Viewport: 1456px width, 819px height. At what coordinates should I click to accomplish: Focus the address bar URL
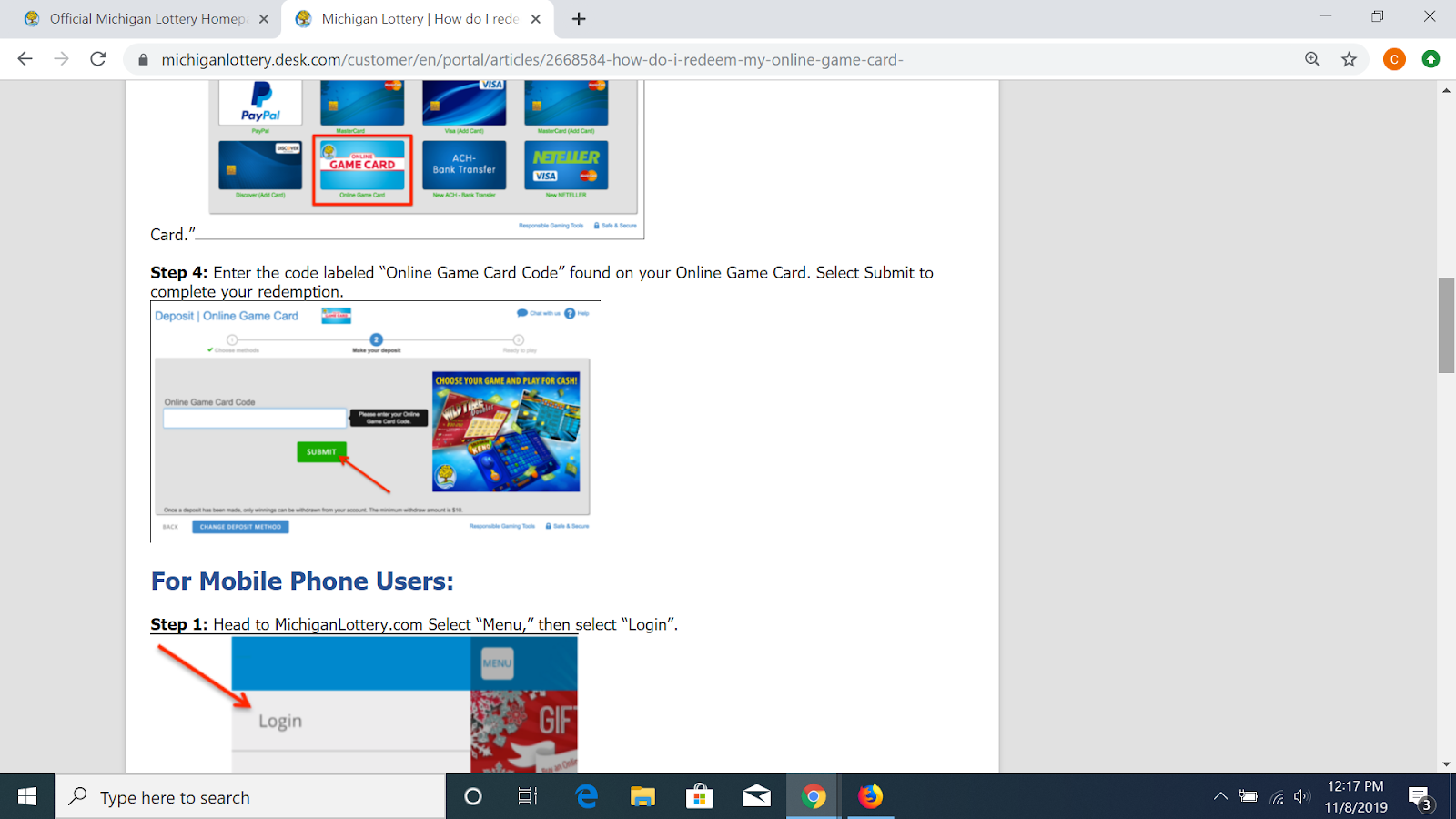[x=532, y=60]
